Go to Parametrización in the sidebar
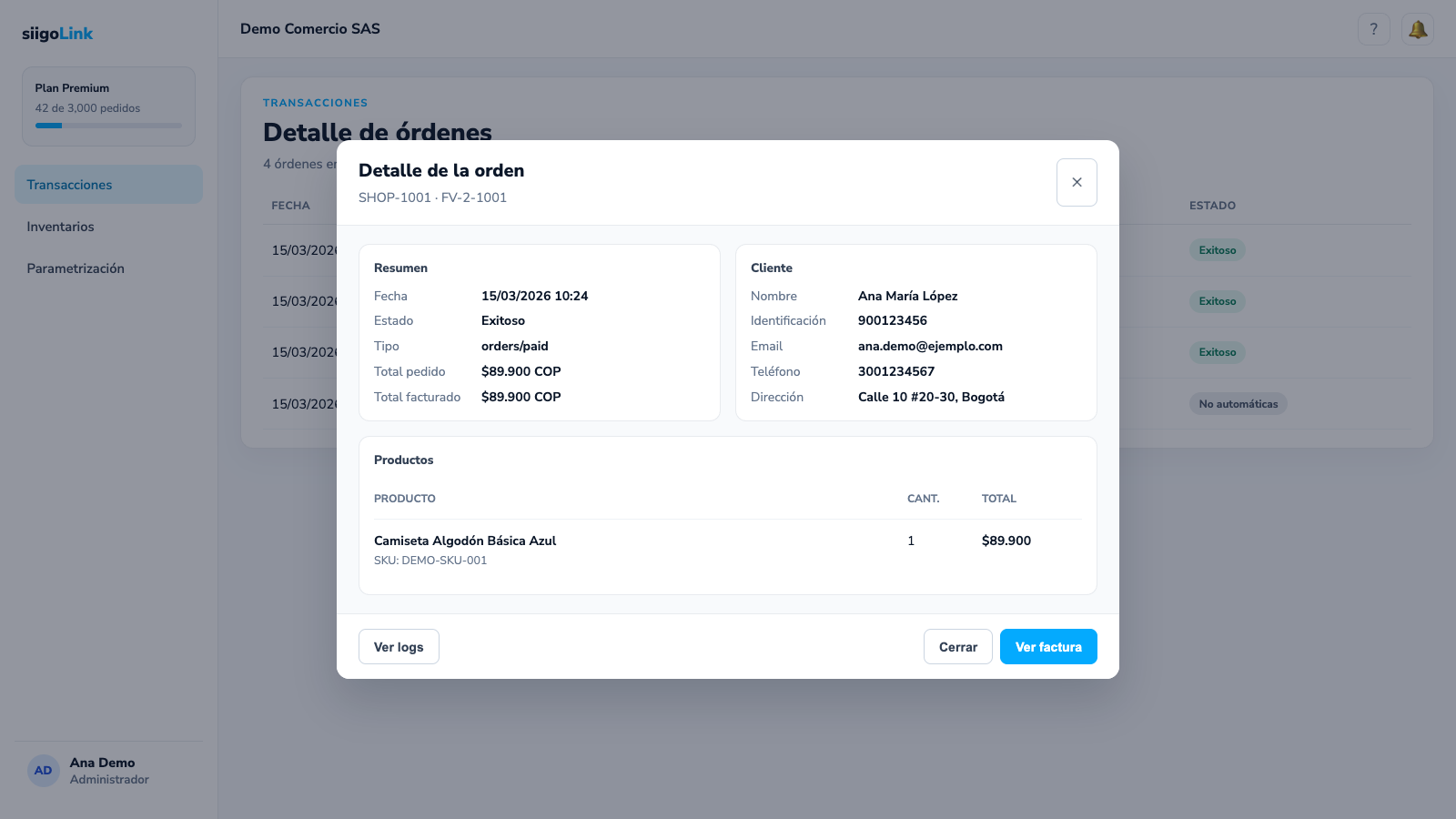The height and width of the screenshot is (819, 1456). (108, 268)
